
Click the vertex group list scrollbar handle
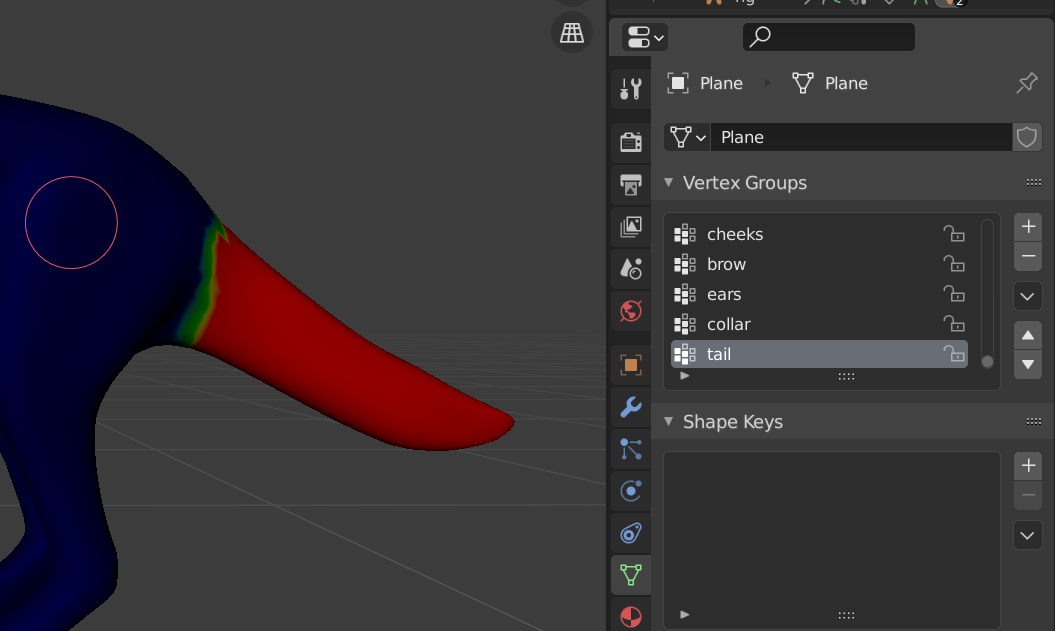tap(987, 361)
